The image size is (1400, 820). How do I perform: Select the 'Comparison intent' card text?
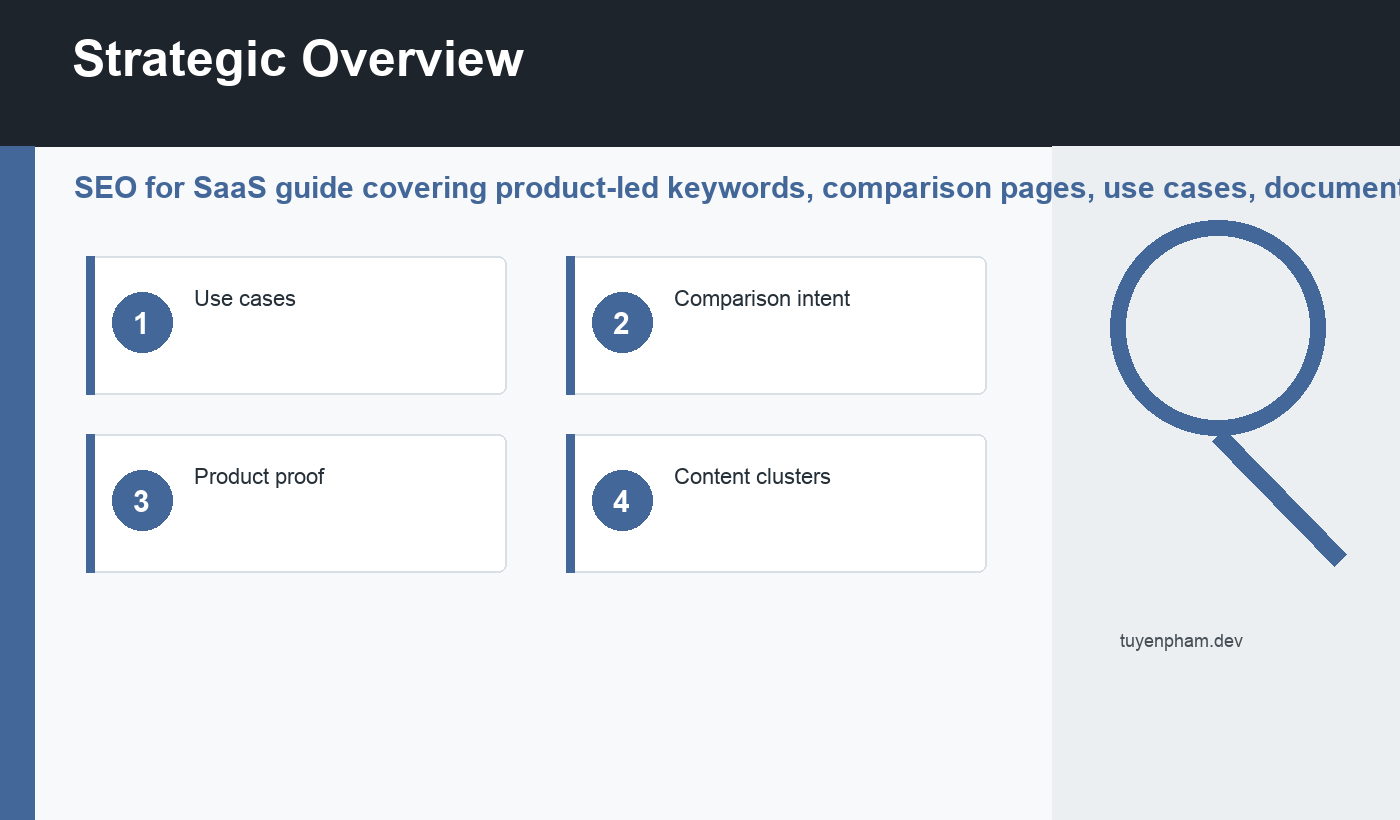pyautogui.click(x=762, y=298)
